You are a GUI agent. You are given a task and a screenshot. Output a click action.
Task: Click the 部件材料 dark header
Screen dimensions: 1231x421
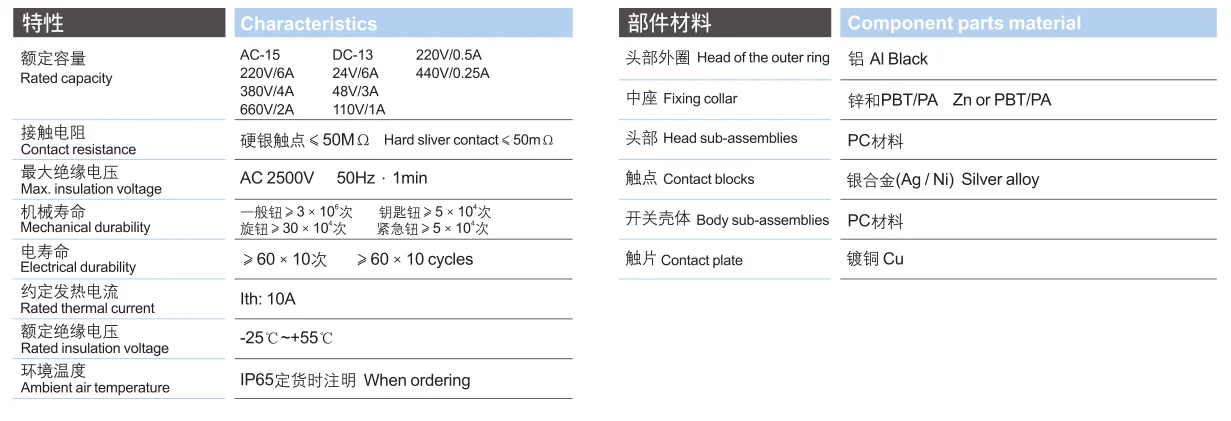pyautogui.click(x=724, y=23)
